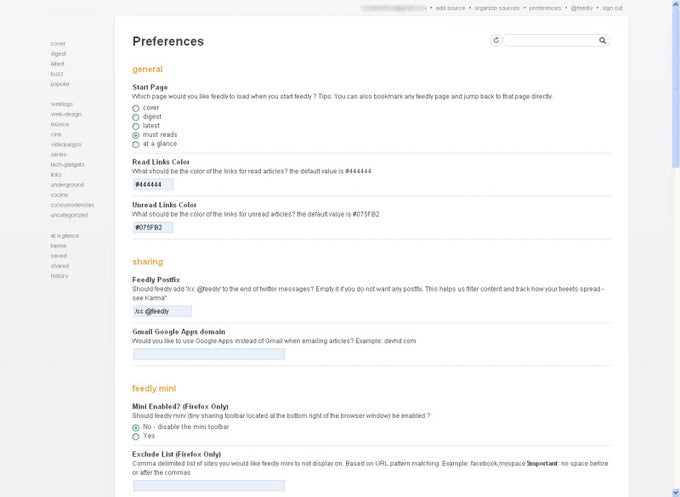Click the Read Links Color field
Viewport: 680px width, 497px height.
(153, 184)
